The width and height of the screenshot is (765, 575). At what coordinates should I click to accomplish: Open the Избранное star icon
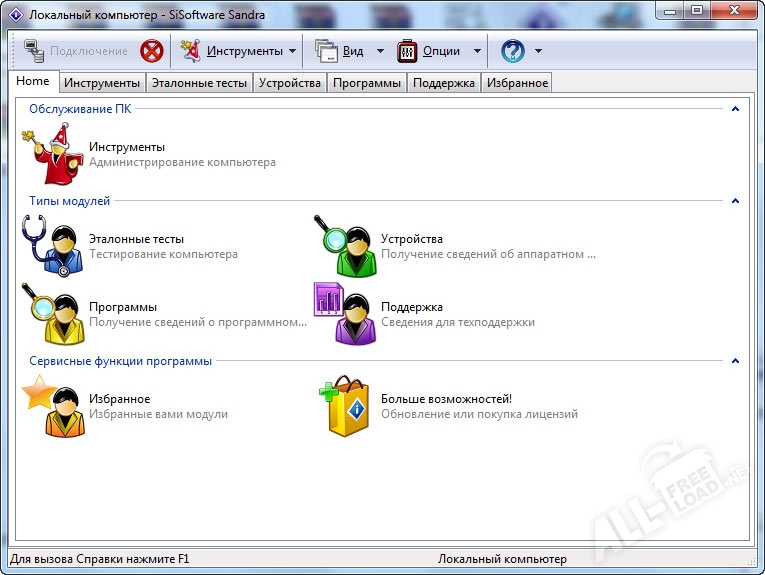51,406
